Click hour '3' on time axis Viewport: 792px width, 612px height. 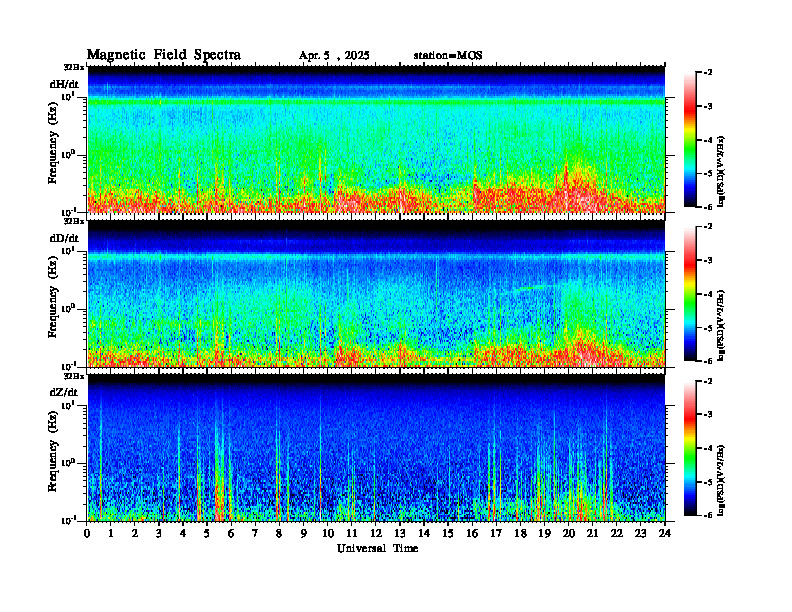point(159,533)
